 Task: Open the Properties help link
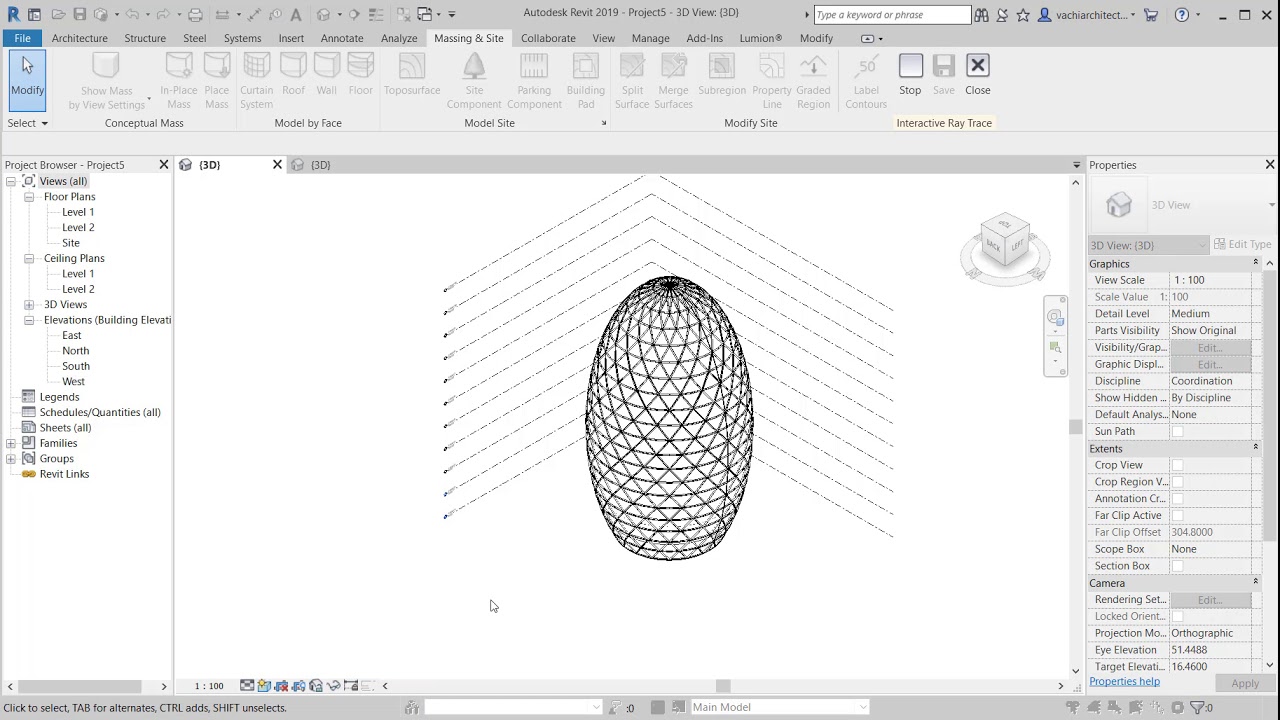coord(1124,682)
